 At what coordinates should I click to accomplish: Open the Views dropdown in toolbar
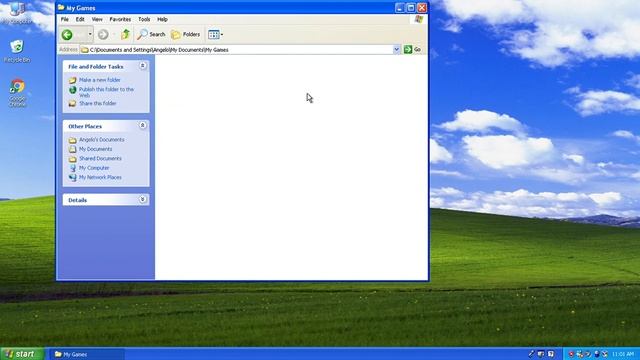point(215,35)
